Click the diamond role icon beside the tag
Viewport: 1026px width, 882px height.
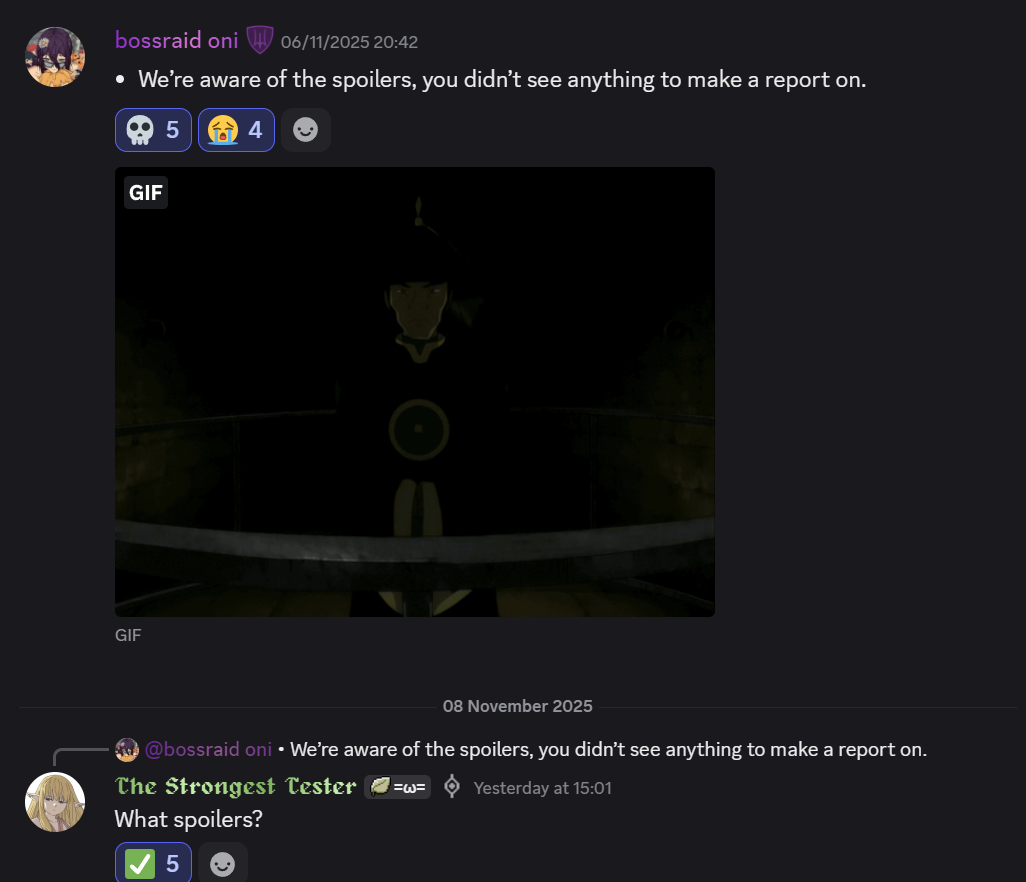point(451,786)
